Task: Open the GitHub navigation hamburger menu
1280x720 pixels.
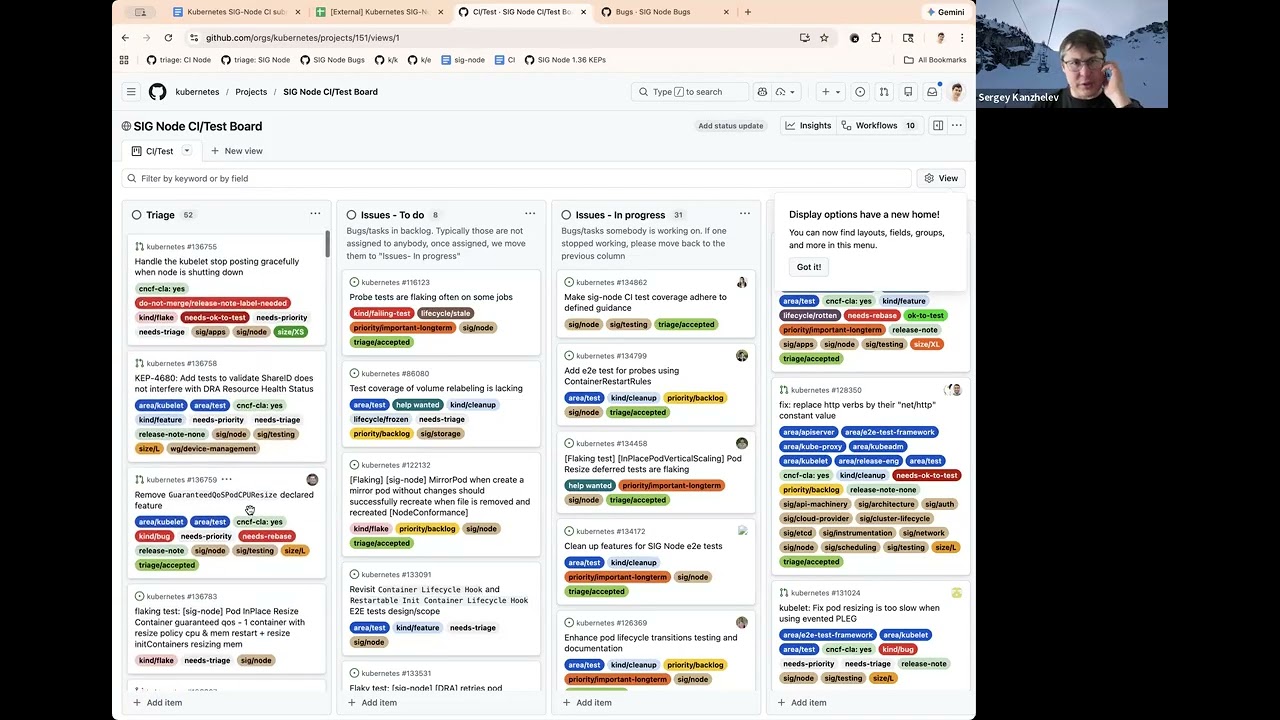Action: [x=131, y=92]
